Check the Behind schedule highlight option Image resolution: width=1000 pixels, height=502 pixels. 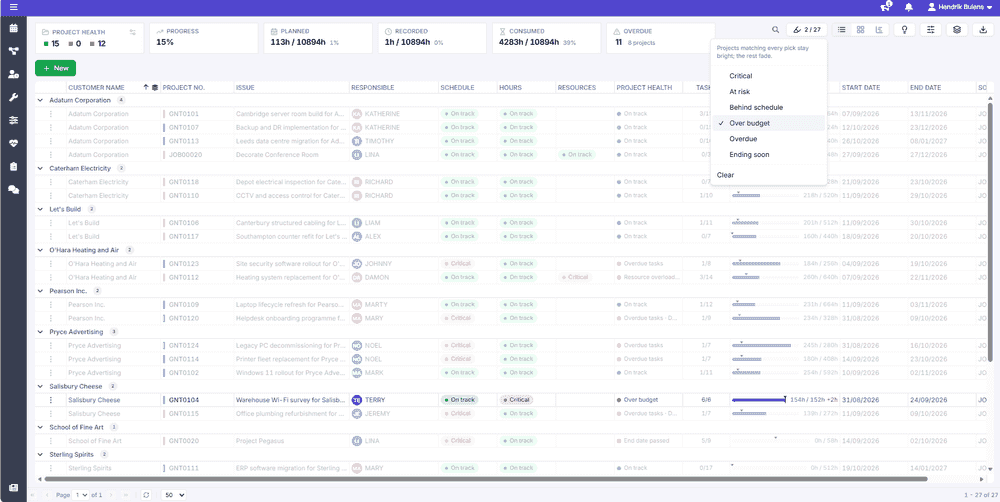point(768,107)
